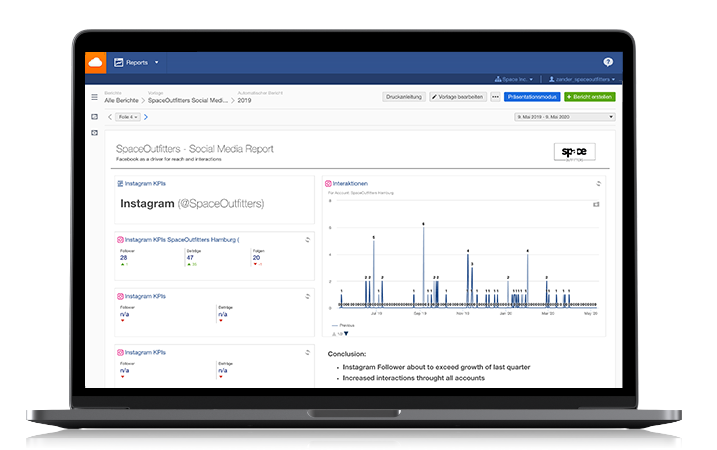Refresh Instagram KPIs SpaceOutfitters Hamburg widget
This screenshot has height=450, width=717.
pos(307,240)
